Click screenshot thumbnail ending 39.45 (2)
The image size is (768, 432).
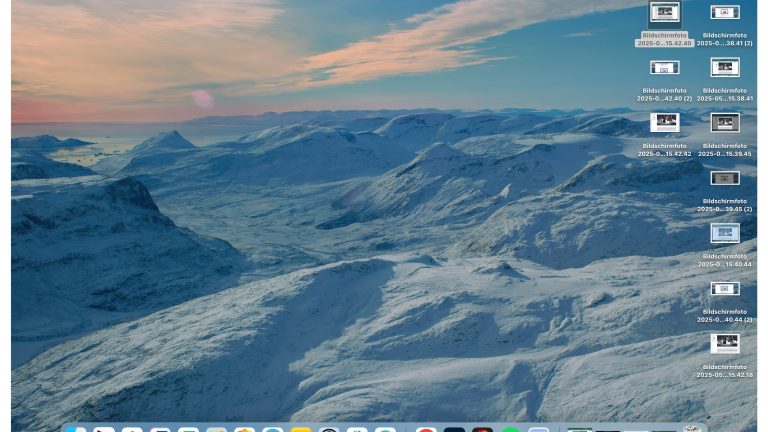click(x=725, y=178)
